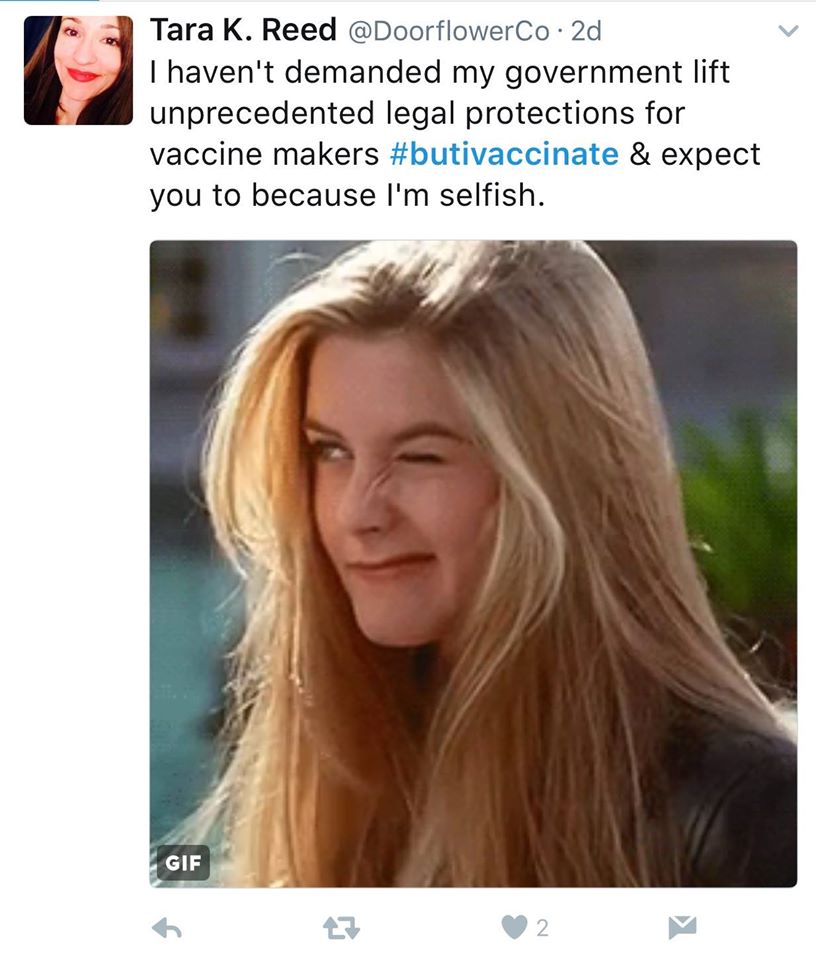
Task: Retweet this post with the retweet icon
Action: [x=341, y=928]
